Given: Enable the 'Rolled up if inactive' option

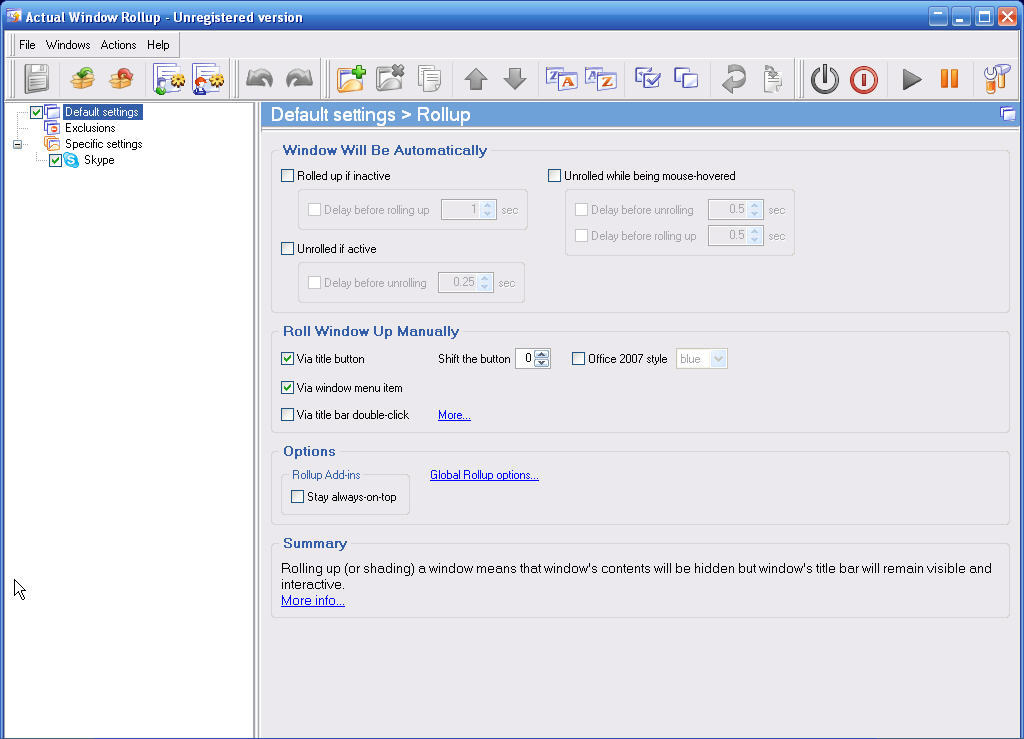Looking at the screenshot, I should pyautogui.click(x=287, y=175).
